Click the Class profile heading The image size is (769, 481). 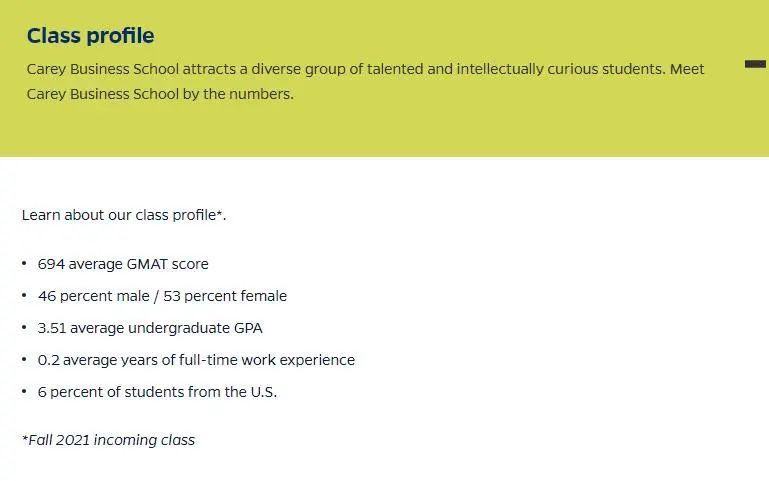coord(90,36)
